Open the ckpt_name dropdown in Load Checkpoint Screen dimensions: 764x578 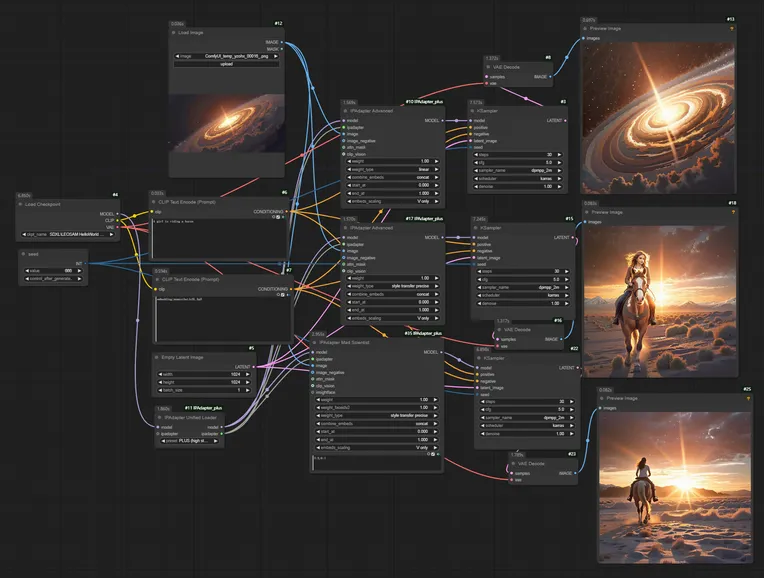pos(68,235)
